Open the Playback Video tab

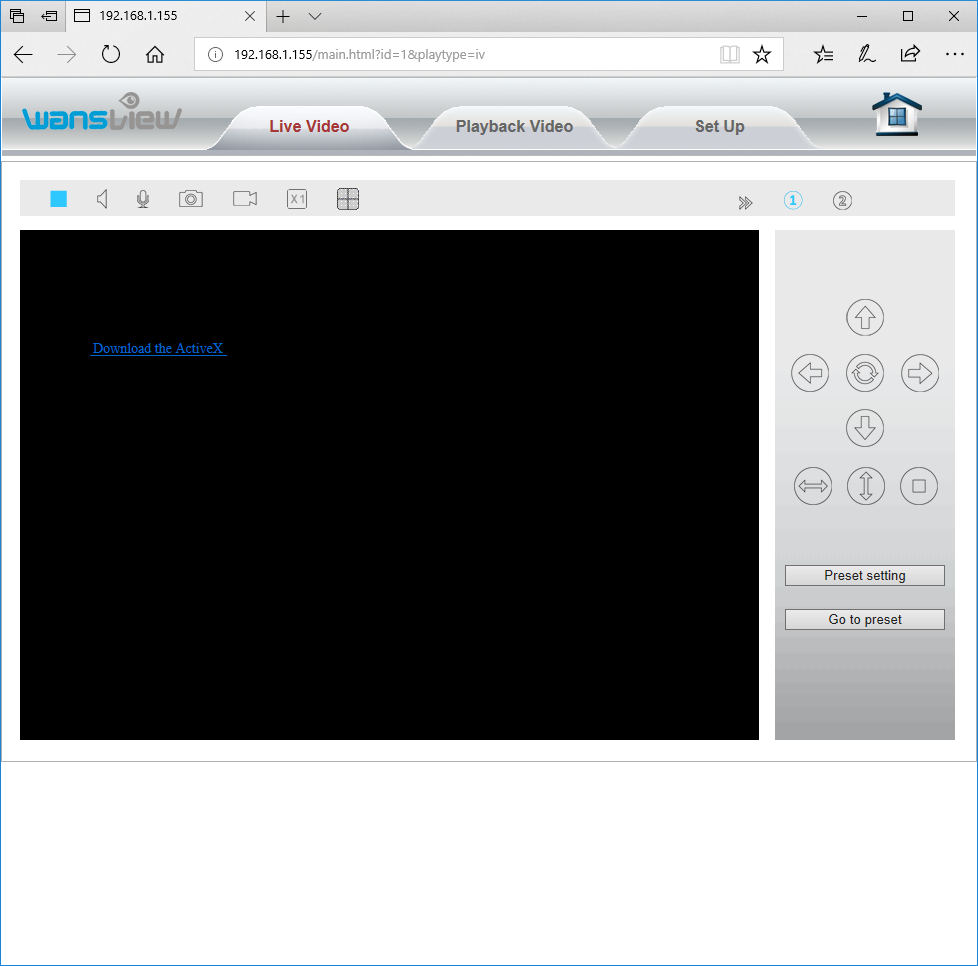(x=514, y=127)
